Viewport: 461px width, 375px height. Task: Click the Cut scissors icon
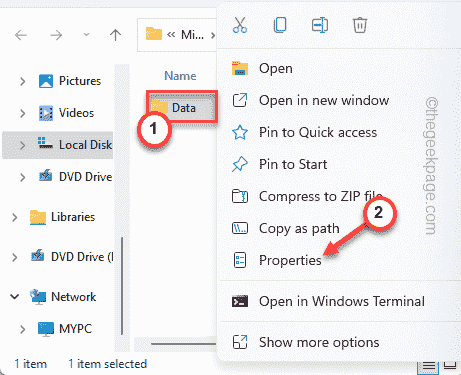click(240, 25)
